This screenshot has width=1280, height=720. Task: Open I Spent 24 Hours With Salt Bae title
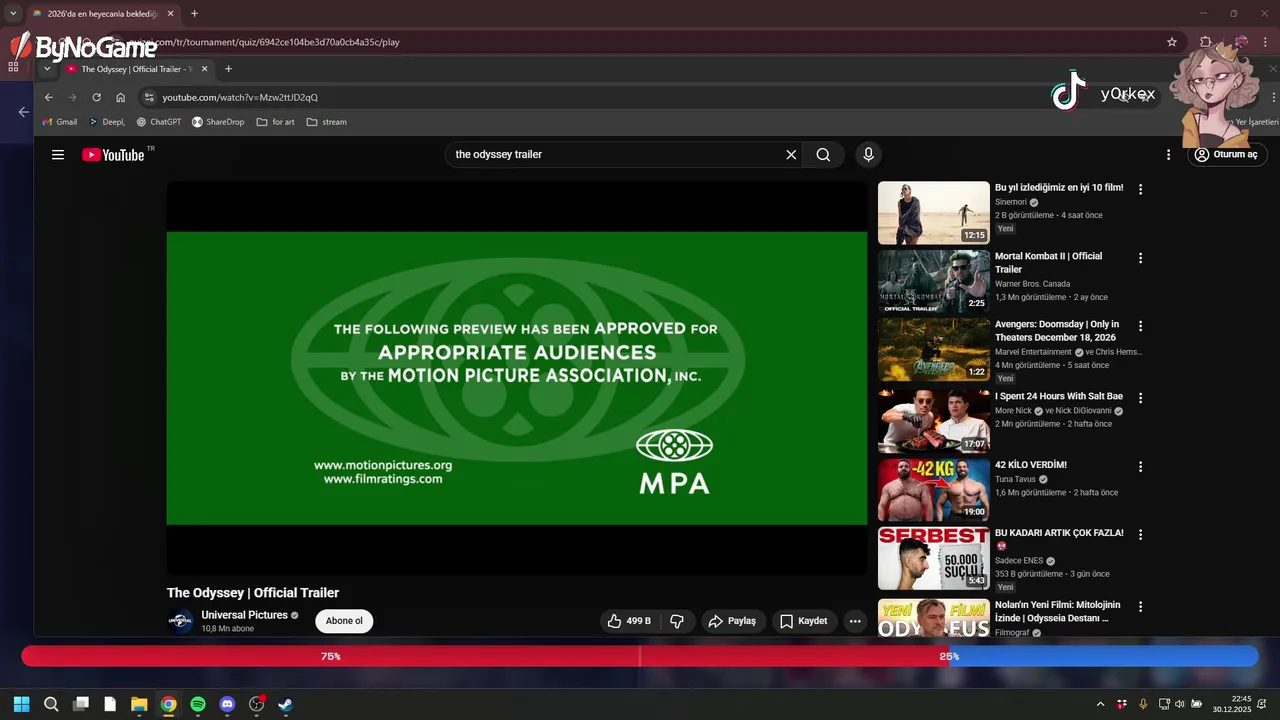tap(1059, 397)
